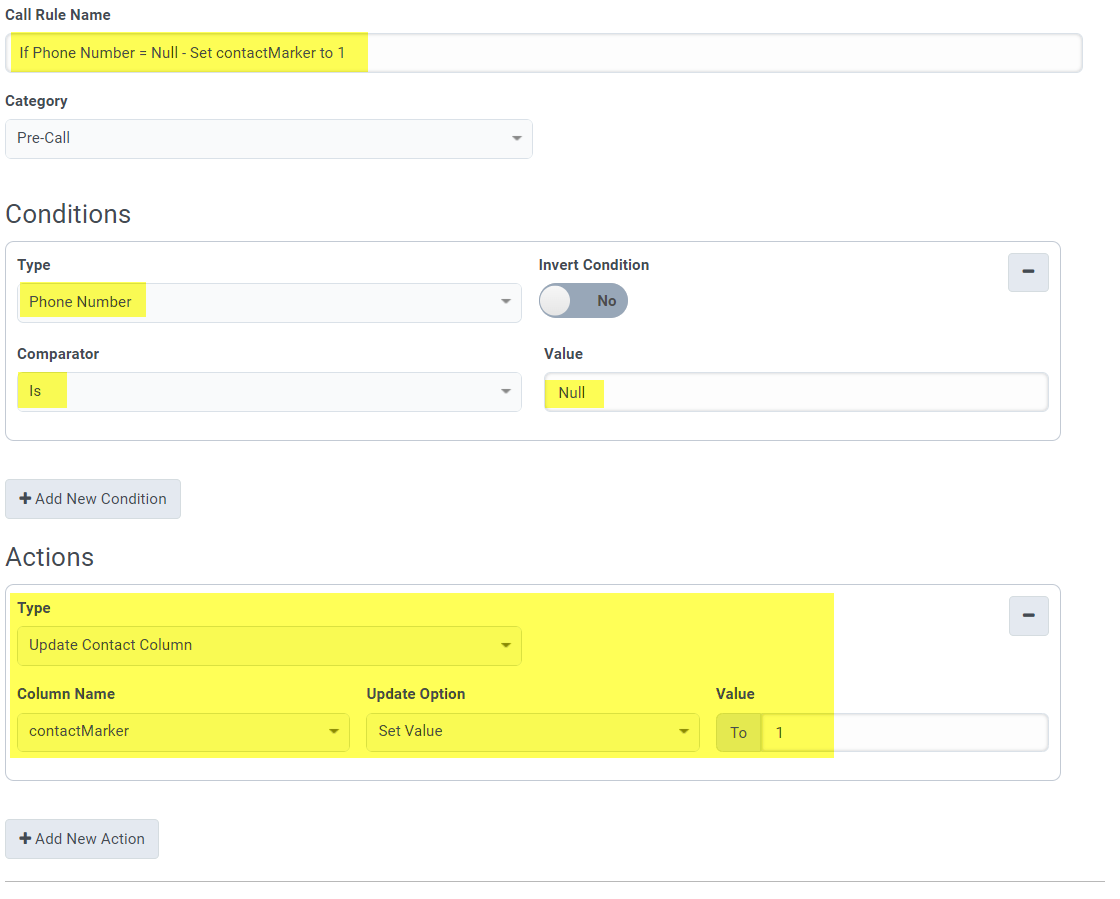
Task: Click the Update Option label text
Action: tap(416, 694)
